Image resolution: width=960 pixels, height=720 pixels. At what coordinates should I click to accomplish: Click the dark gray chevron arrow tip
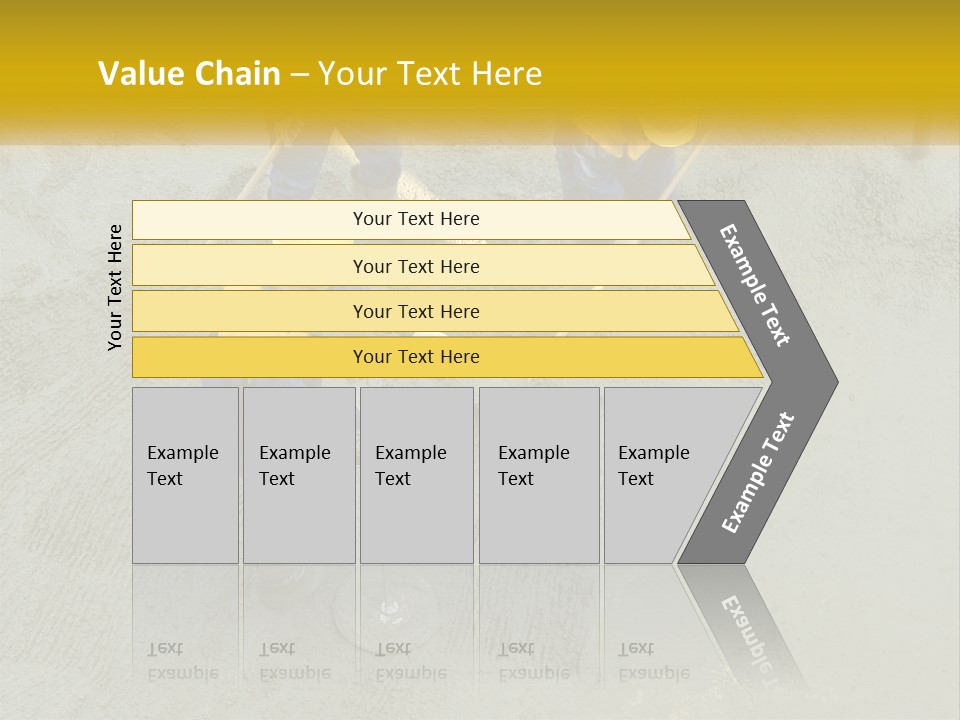point(820,381)
